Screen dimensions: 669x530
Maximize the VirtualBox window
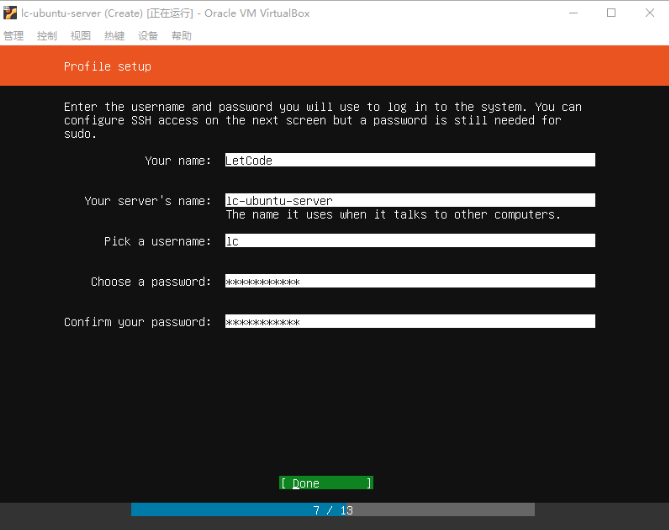(x=611, y=13)
